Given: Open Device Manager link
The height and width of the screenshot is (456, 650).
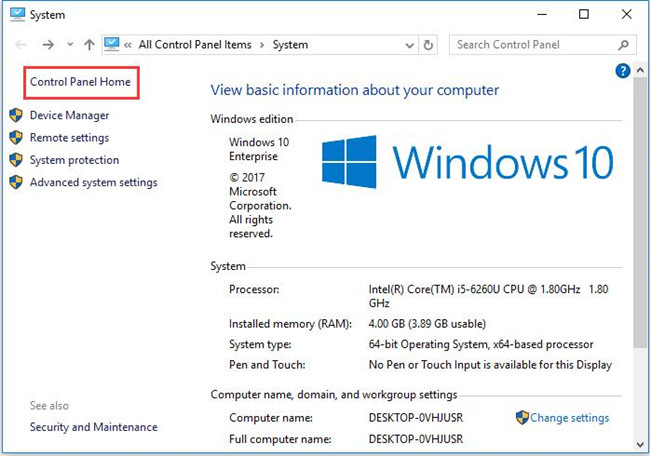Looking at the screenshot, I should click(69, 115).
